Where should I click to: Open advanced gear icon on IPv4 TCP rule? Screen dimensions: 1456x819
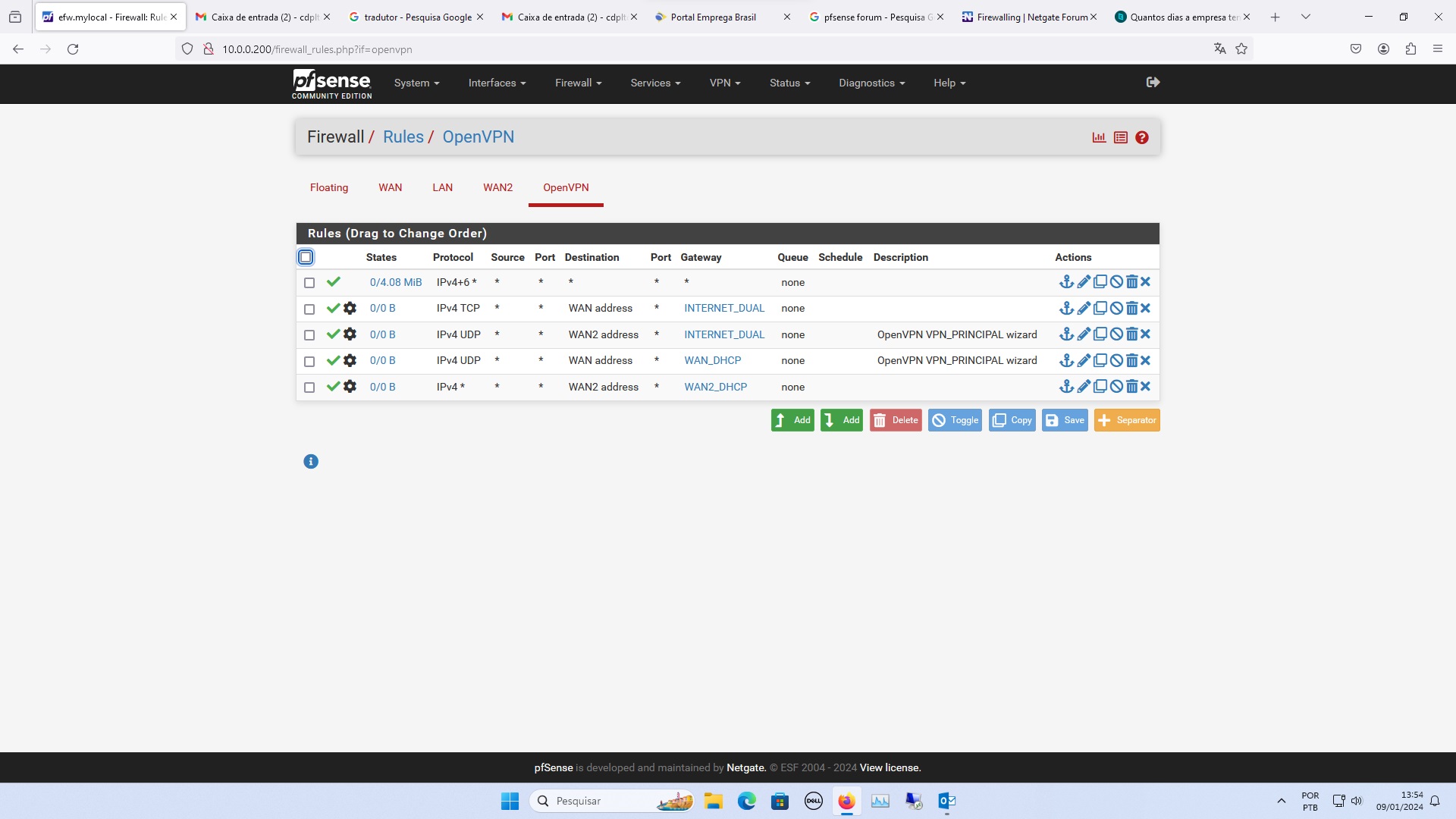(x=350, y=309)
